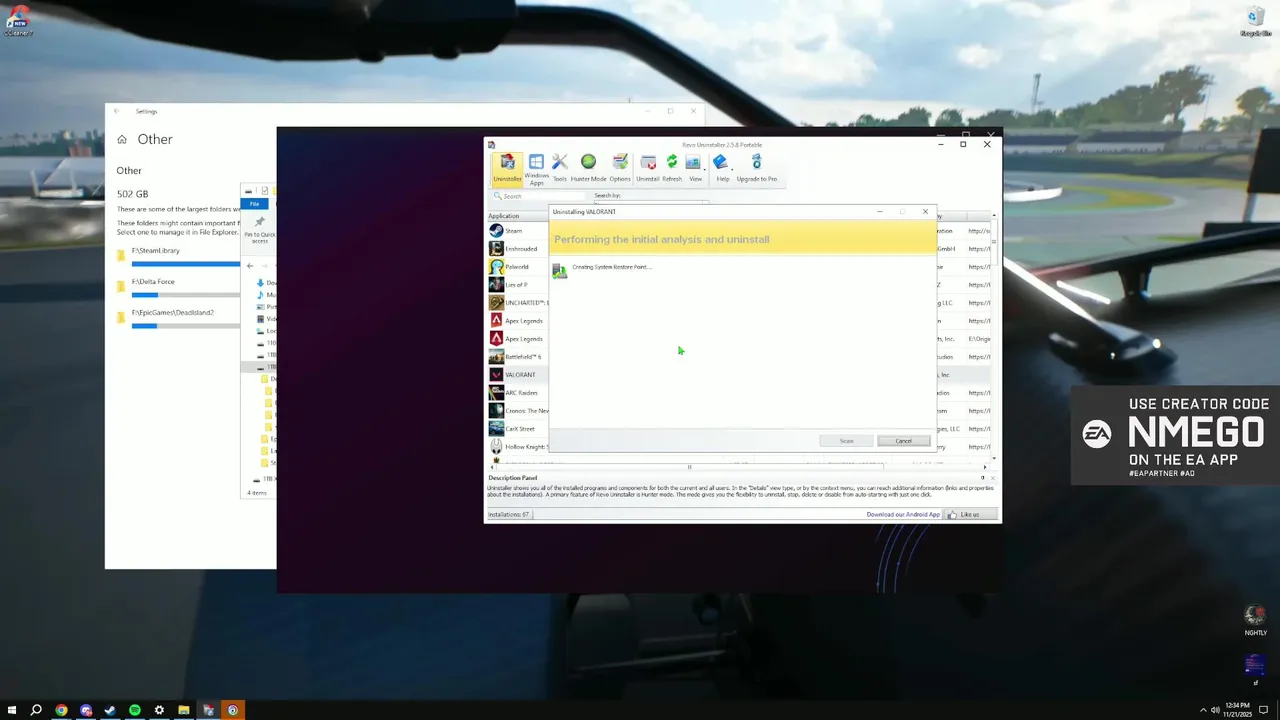Activate Hunter Mode in Revo toolbar

point(588,167)
